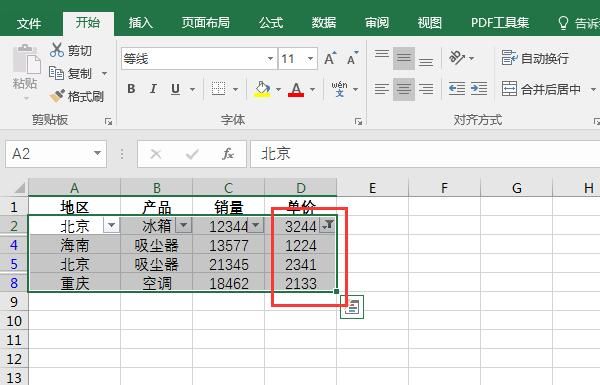Toggle underline formatting

175,89
